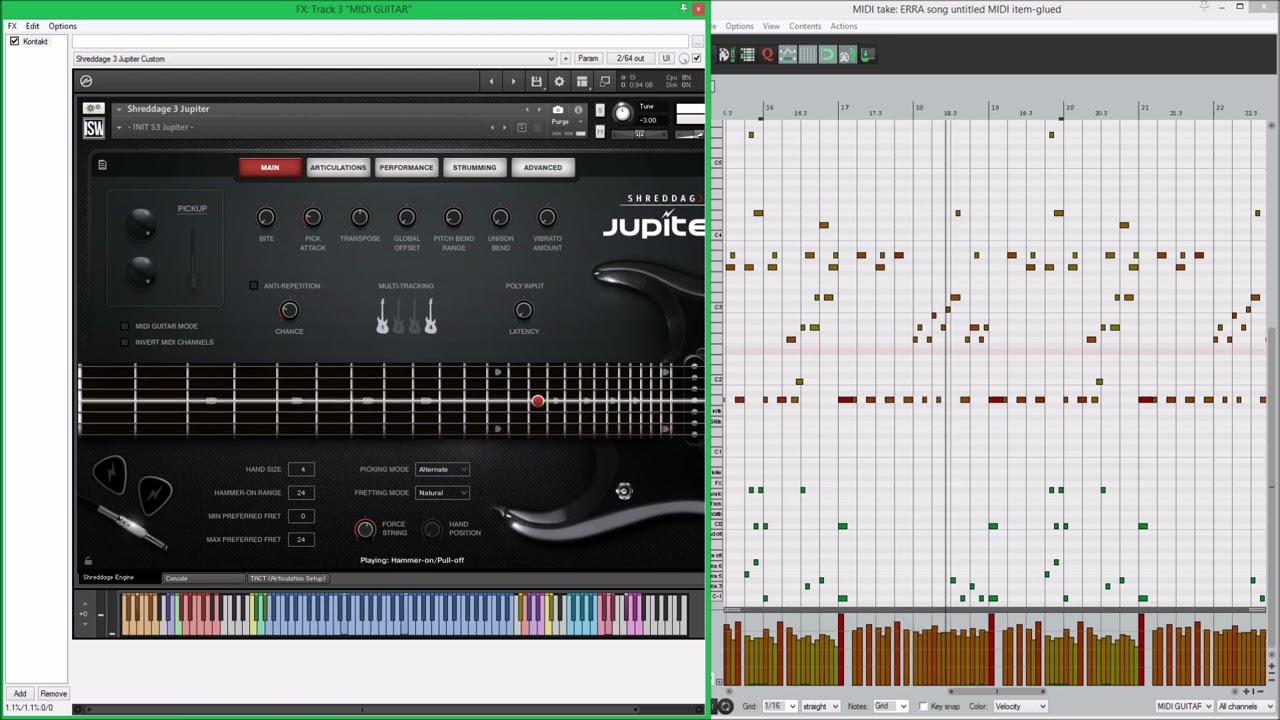The image size is (1280, 720).
Task: Open Notes length Grid dropdown
Action: click(x=890, y=706)
